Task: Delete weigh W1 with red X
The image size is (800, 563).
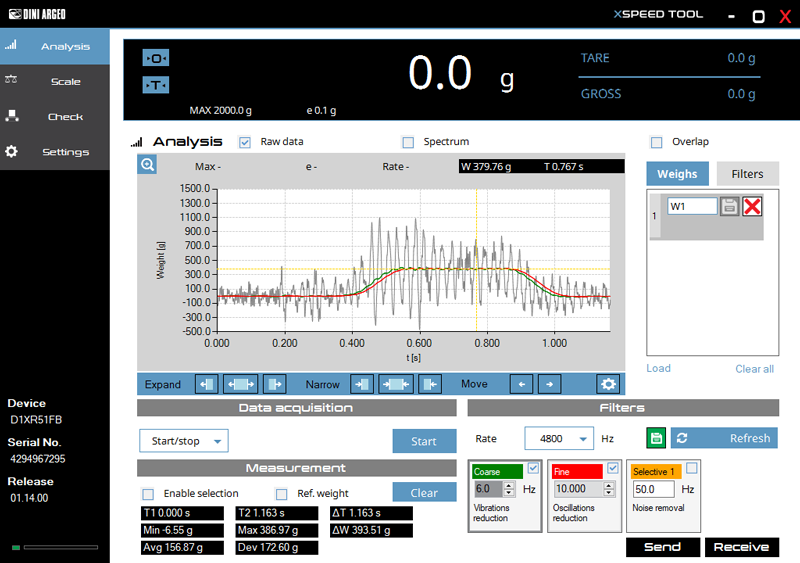Action: point(752,206)
